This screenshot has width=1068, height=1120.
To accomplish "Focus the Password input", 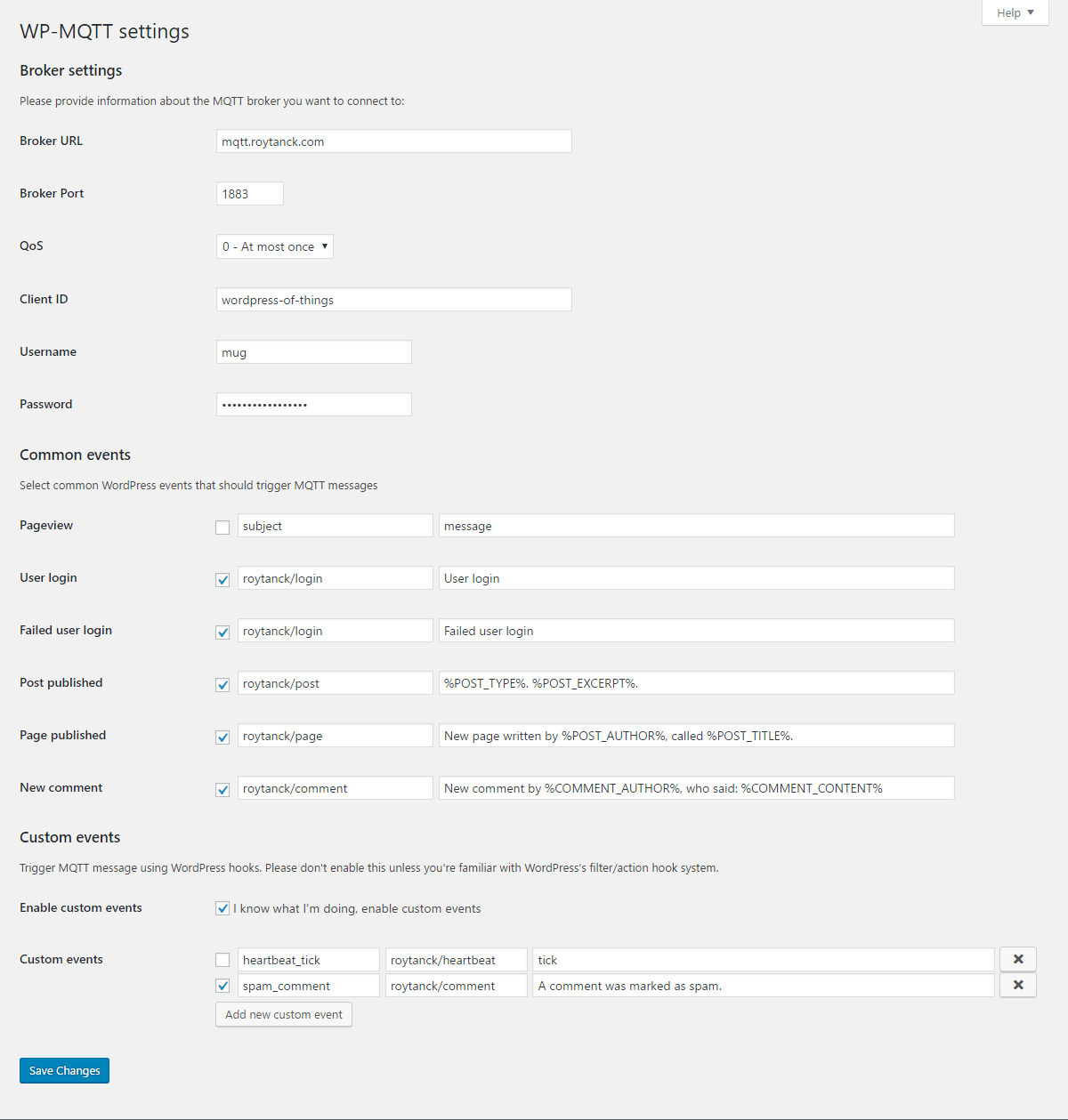I will click(314, 405).
